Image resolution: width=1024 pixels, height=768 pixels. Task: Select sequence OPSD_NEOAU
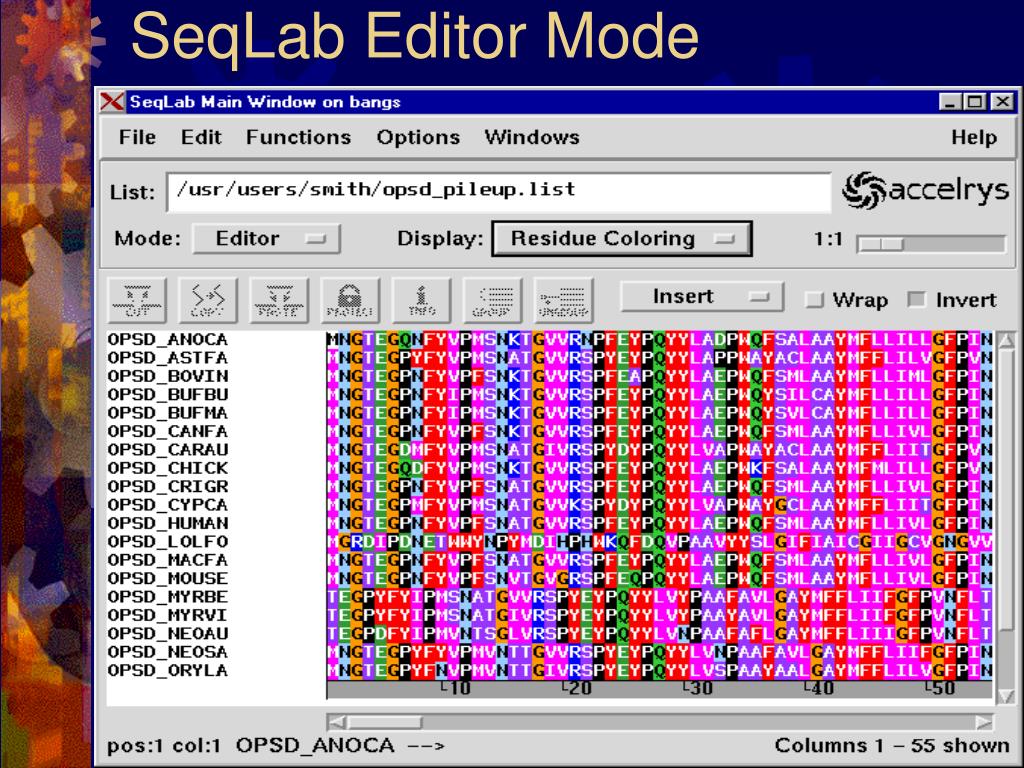(x=168, y=633)
